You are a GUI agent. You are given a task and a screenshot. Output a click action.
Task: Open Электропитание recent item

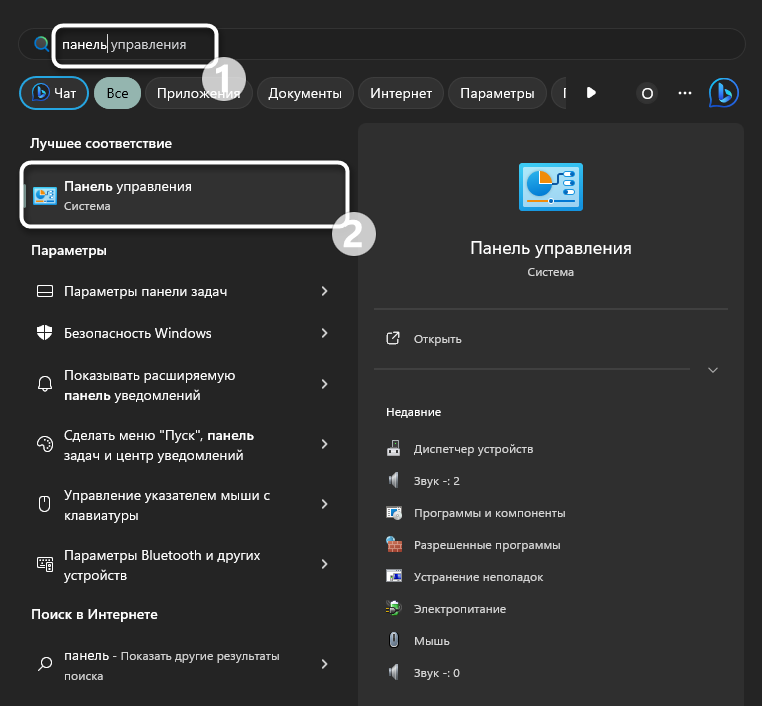point(459,609)
